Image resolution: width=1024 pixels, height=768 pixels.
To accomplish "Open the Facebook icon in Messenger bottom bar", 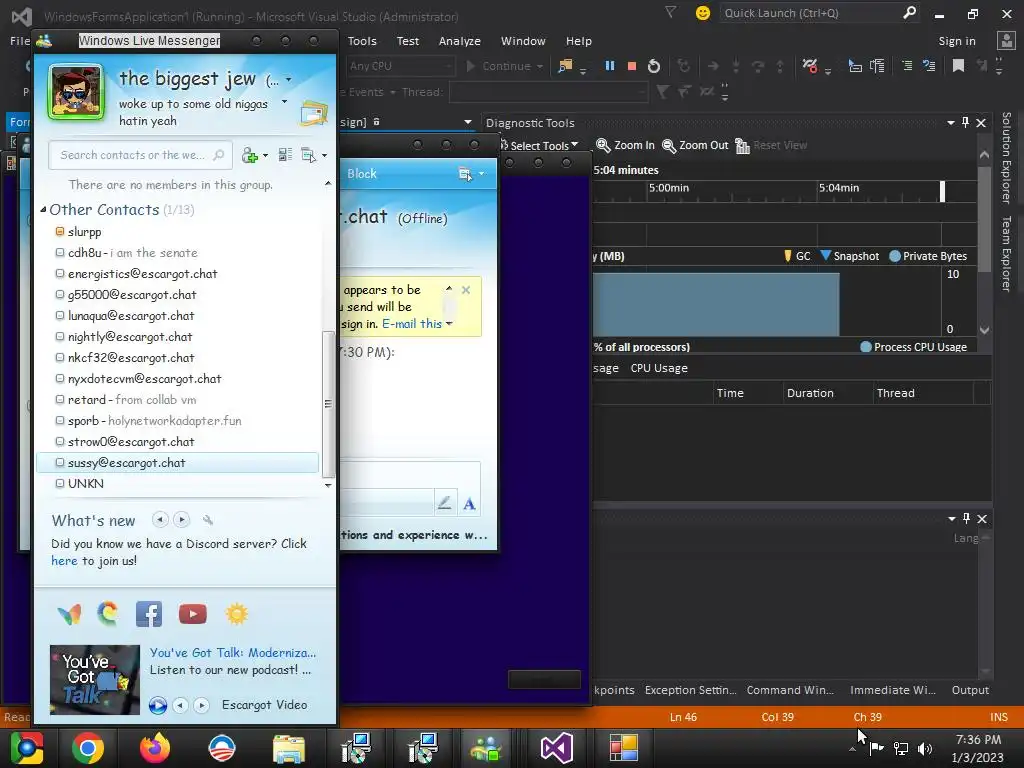I will [149, 614].
